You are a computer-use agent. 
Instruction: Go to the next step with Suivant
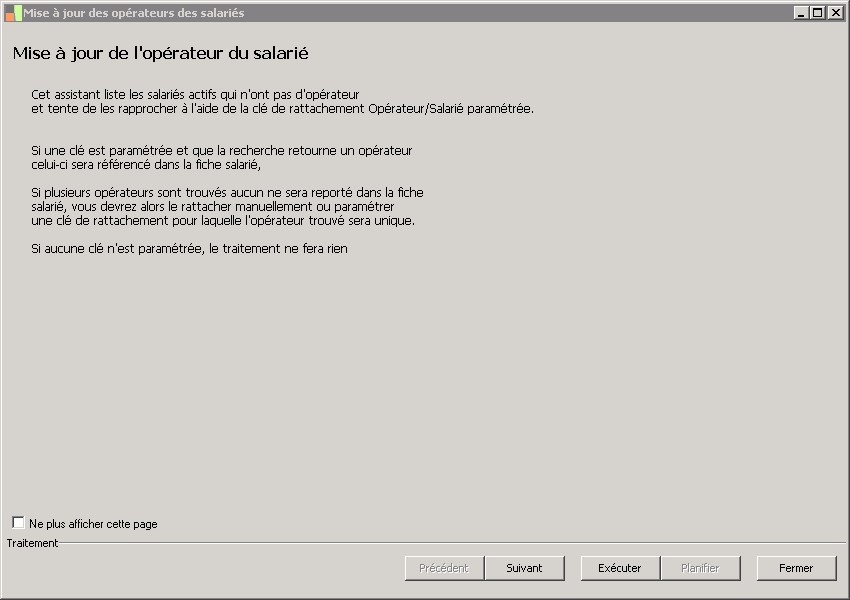(524, 568)
